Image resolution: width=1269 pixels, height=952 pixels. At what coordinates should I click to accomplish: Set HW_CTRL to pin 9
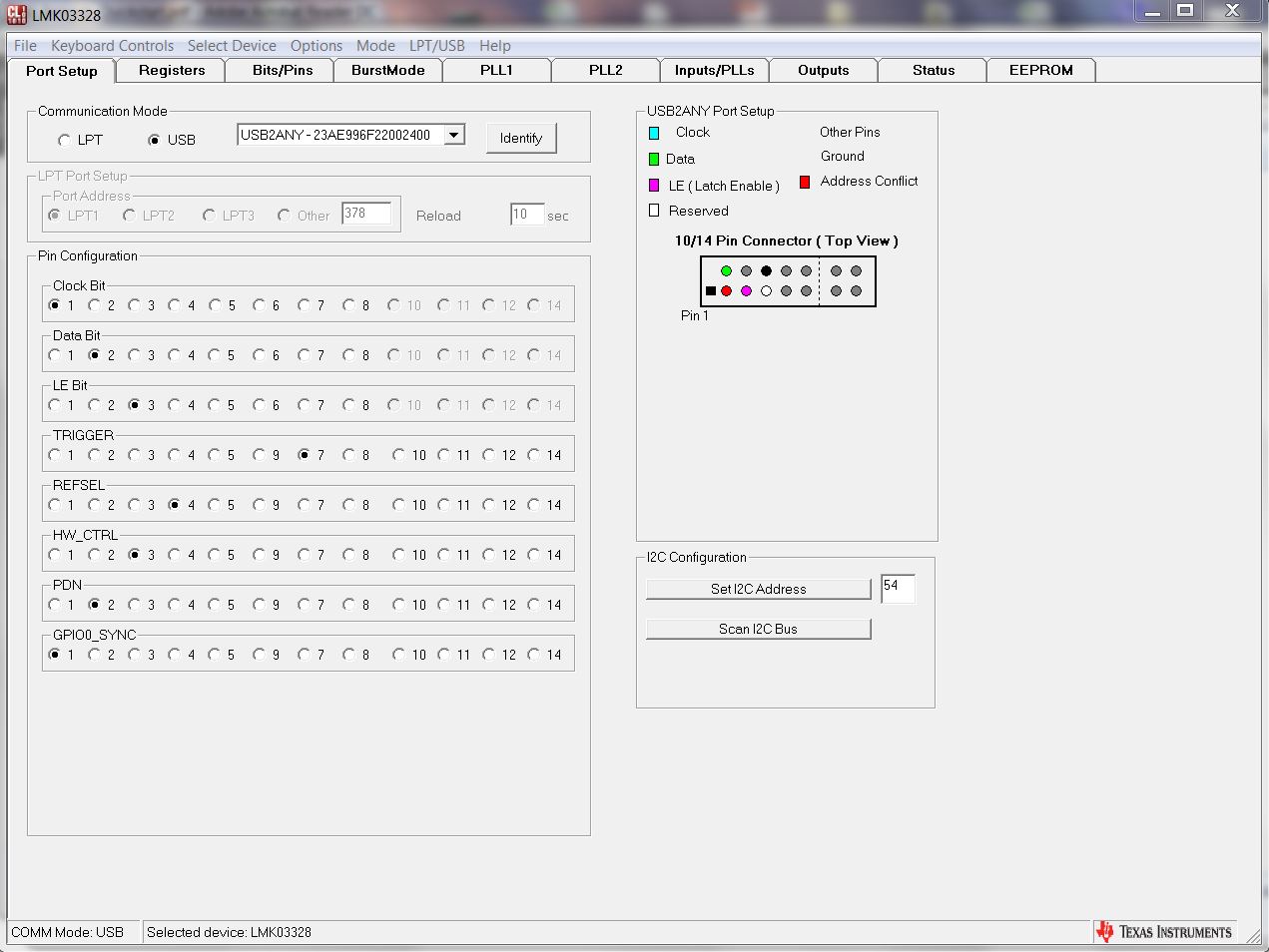[259, 555]
